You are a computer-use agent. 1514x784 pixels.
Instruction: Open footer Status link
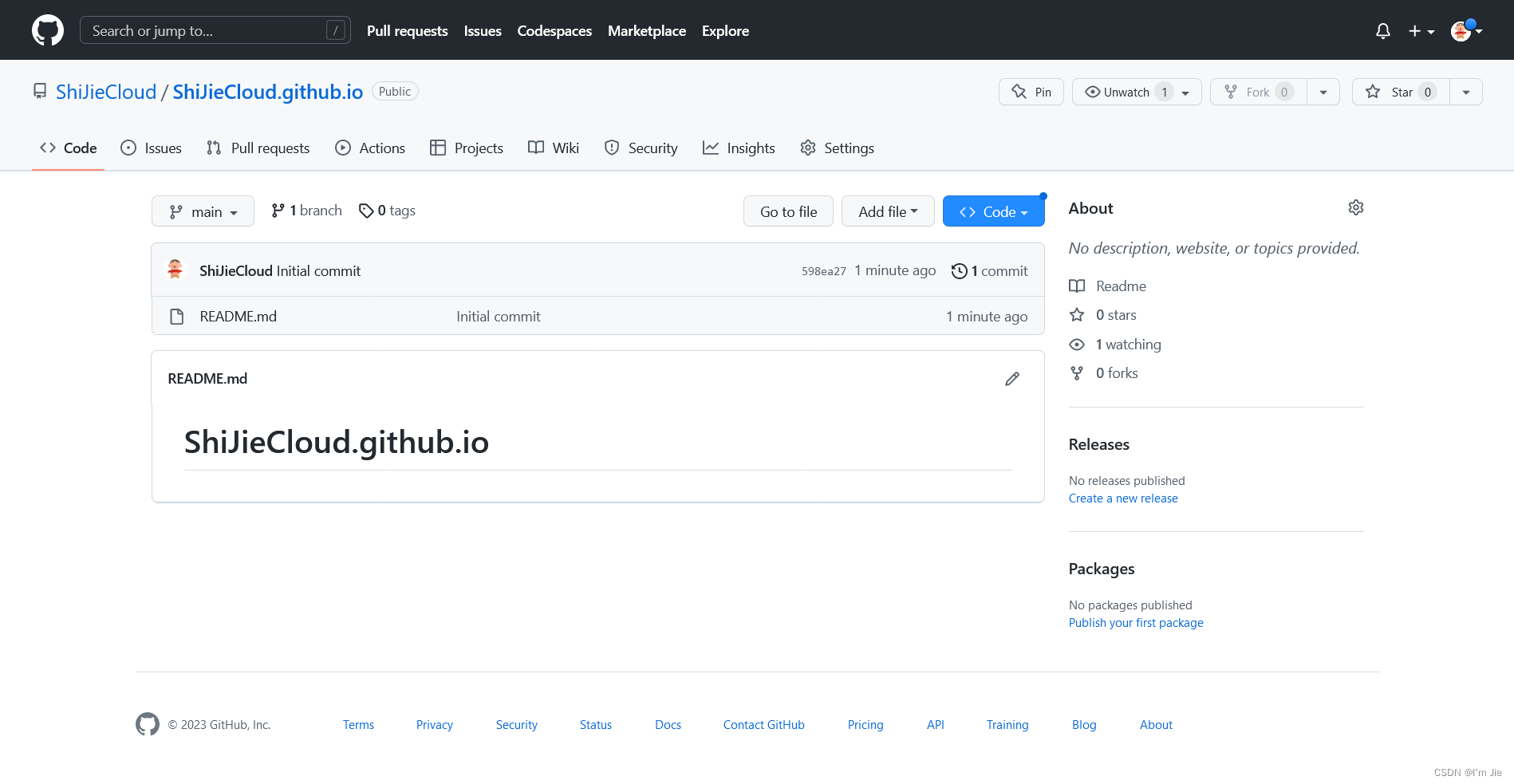tap(596, 725)
